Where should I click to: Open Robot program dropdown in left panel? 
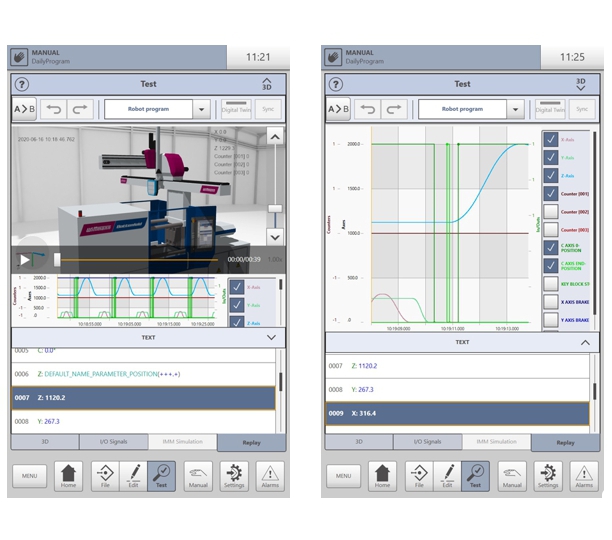[201, 109]
